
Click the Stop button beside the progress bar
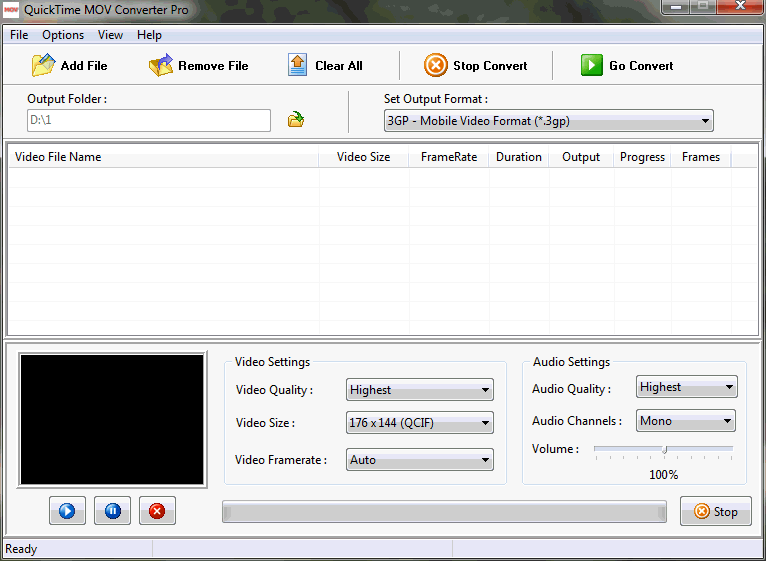point(716,511)
